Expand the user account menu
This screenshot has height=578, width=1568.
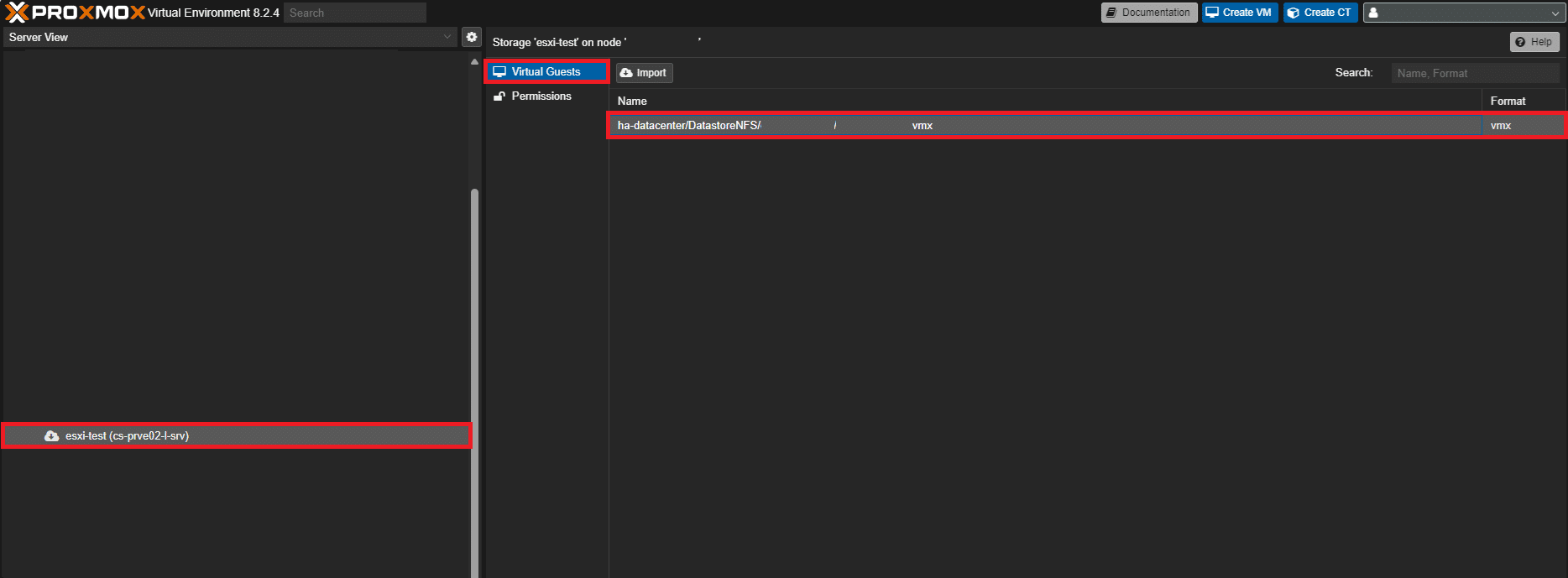(x=1555, y=13)
